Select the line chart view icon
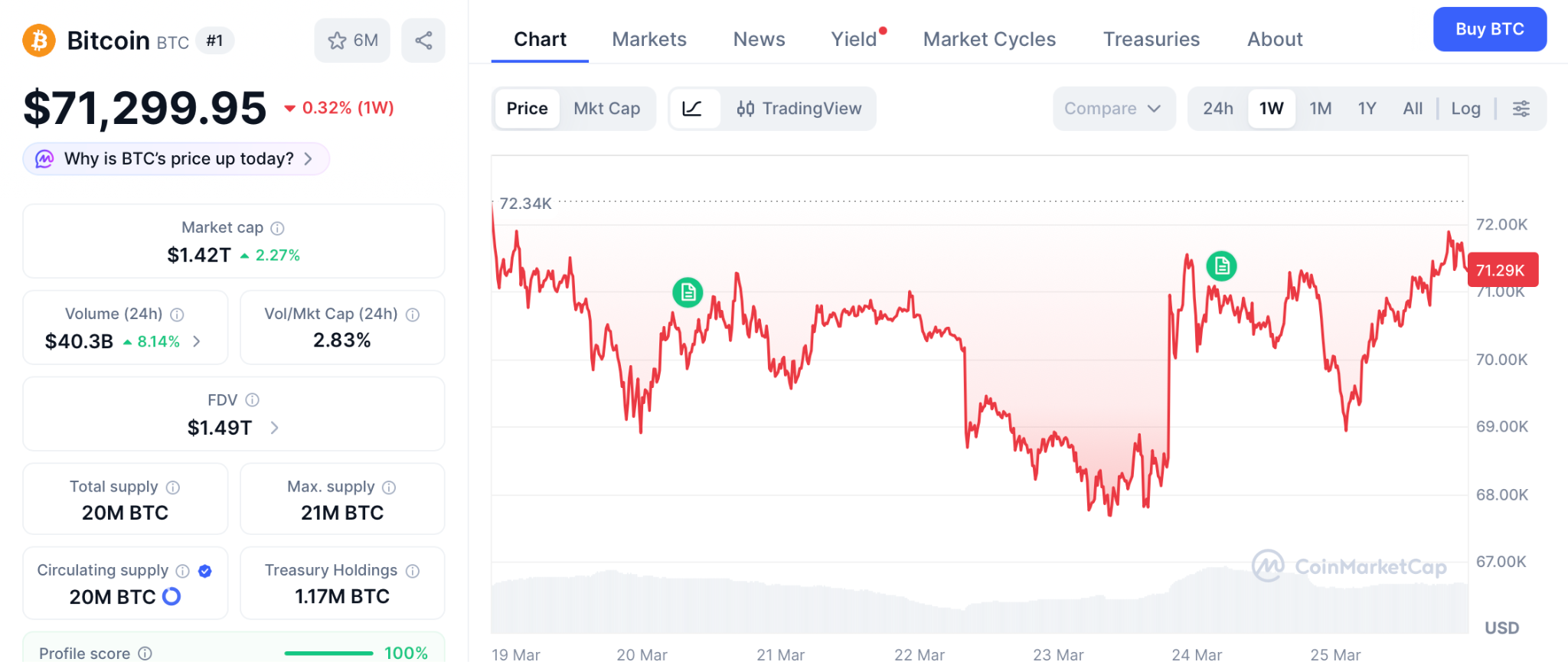 pos(692,109)
